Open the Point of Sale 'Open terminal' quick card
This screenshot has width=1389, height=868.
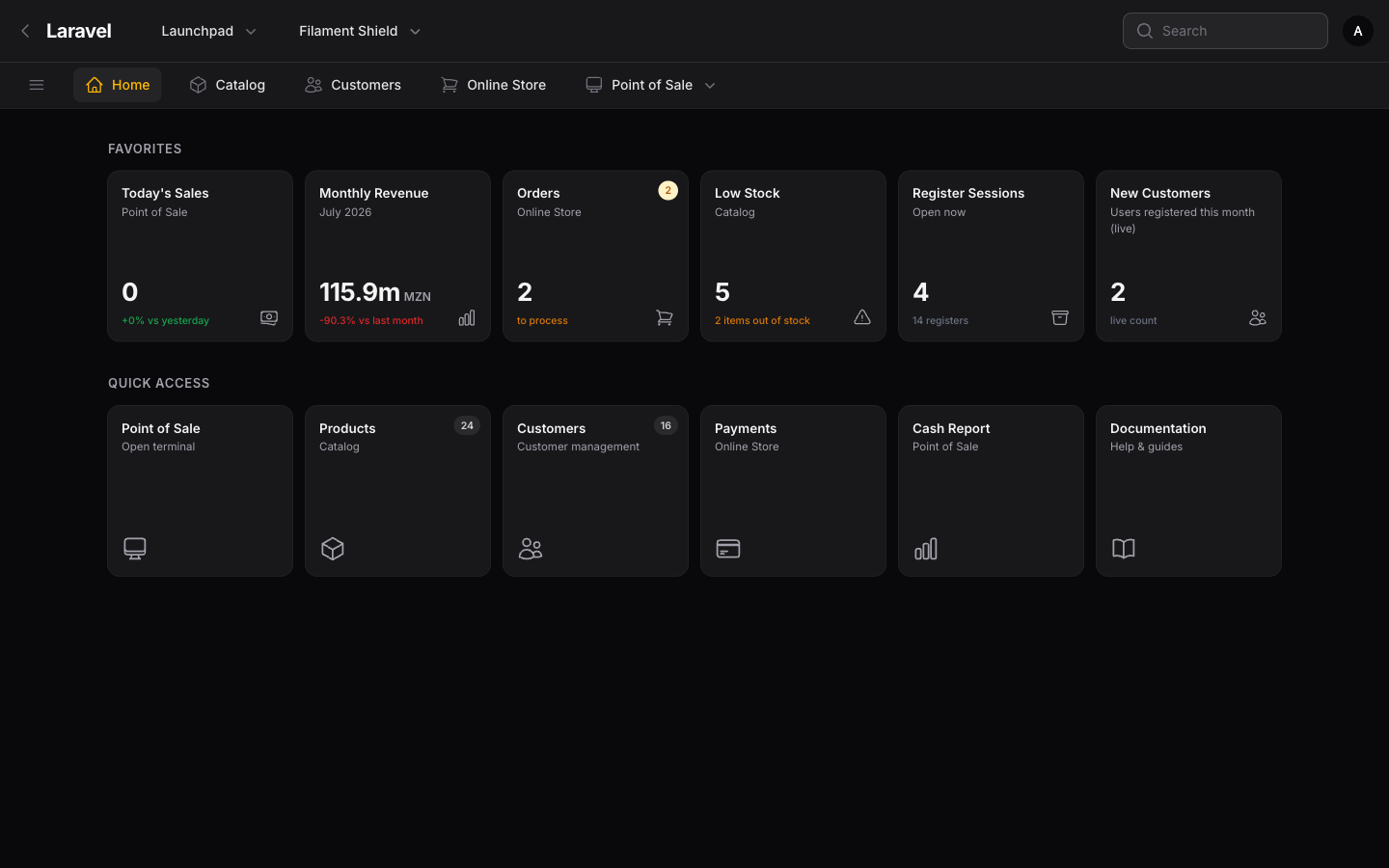click(200, 491)
